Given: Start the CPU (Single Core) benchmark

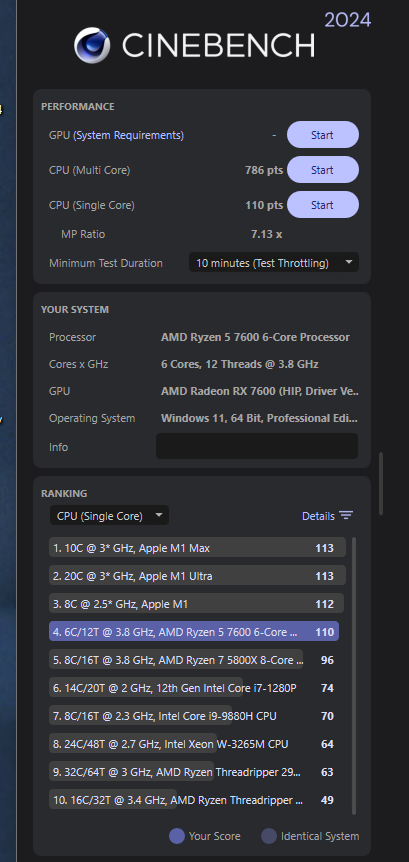Looking at the screenshot, I should [x=323, y=205].
